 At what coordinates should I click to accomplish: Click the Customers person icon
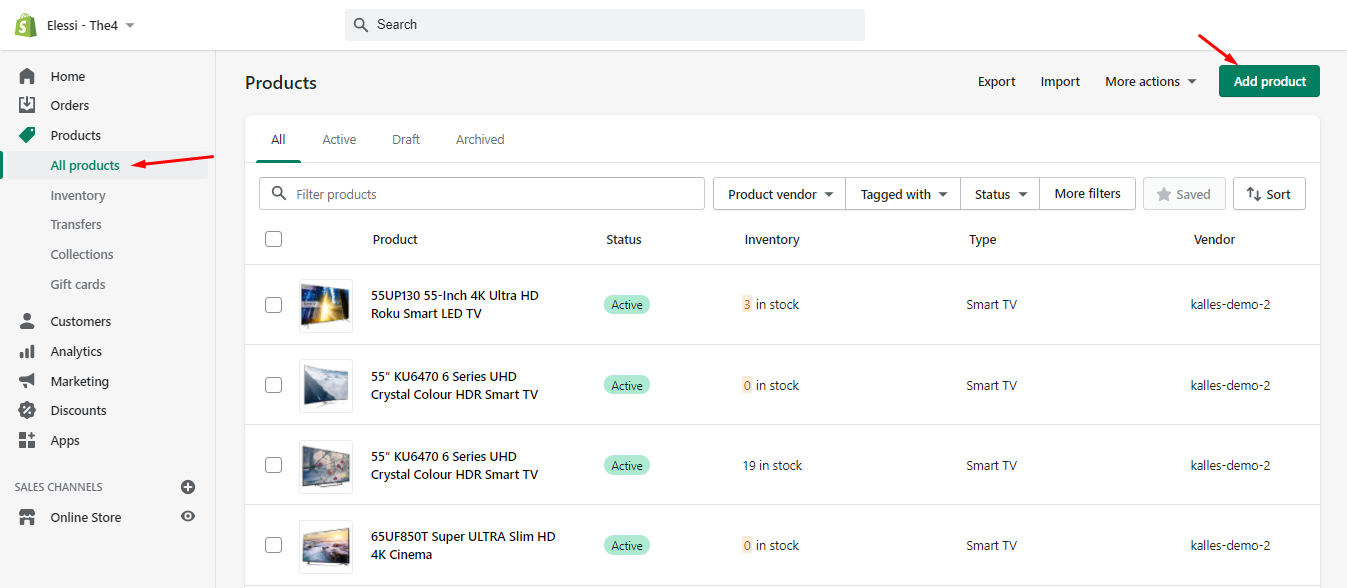coord(27,321)
